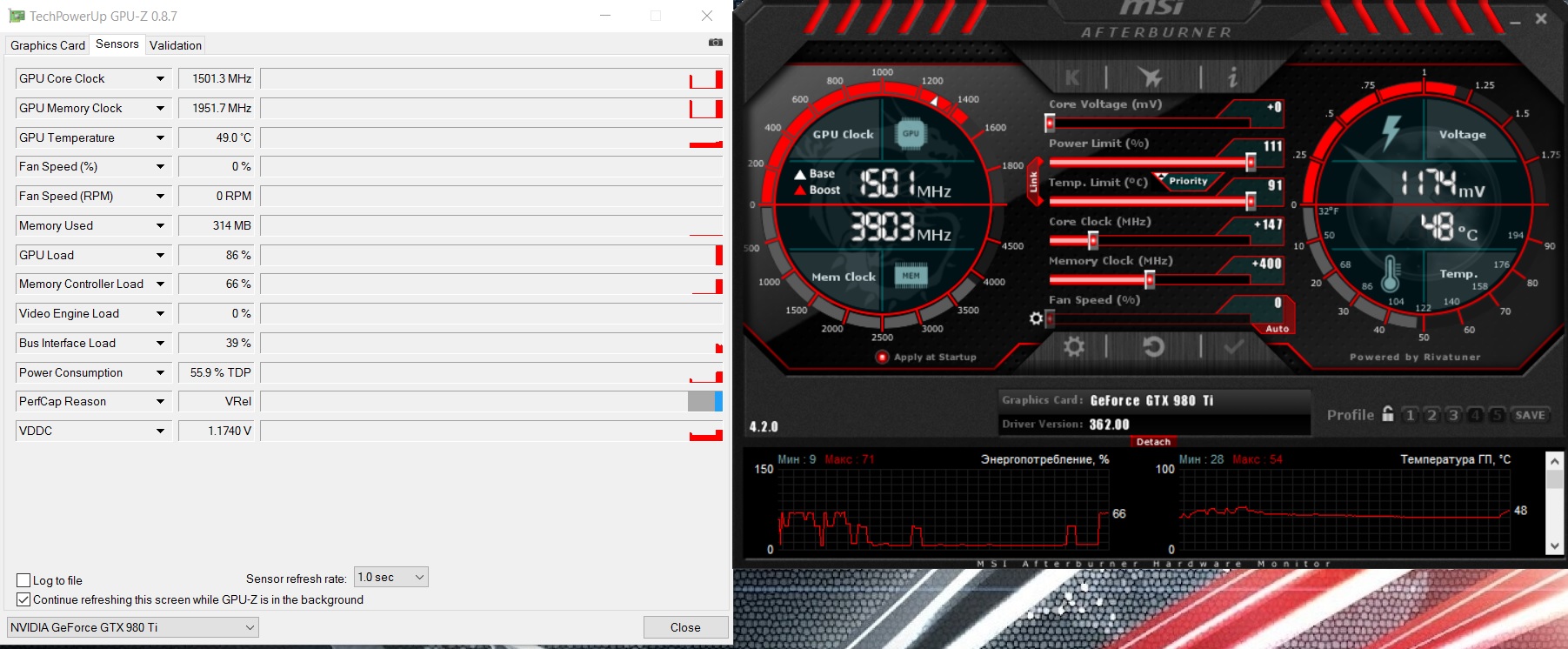The width and height of the screenshot is (1568, 649).
Task: Open the Sensor refresh rate dropdown
Action: pos(391,577)
